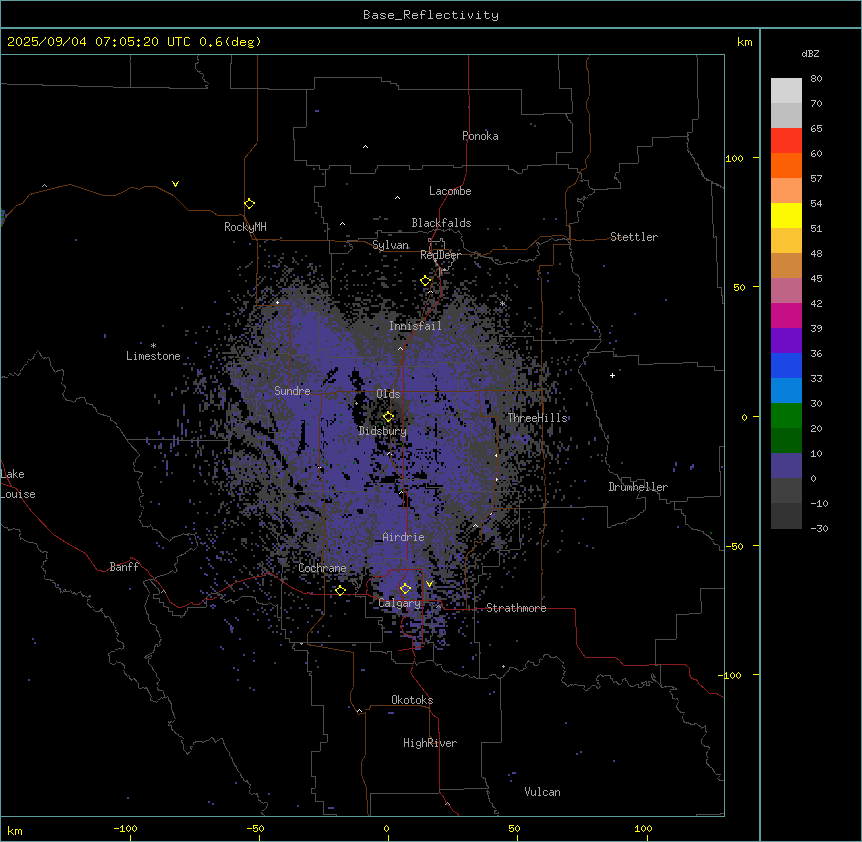Click the Lacombe city label
The image size is (862, 842).
[450, 191]
